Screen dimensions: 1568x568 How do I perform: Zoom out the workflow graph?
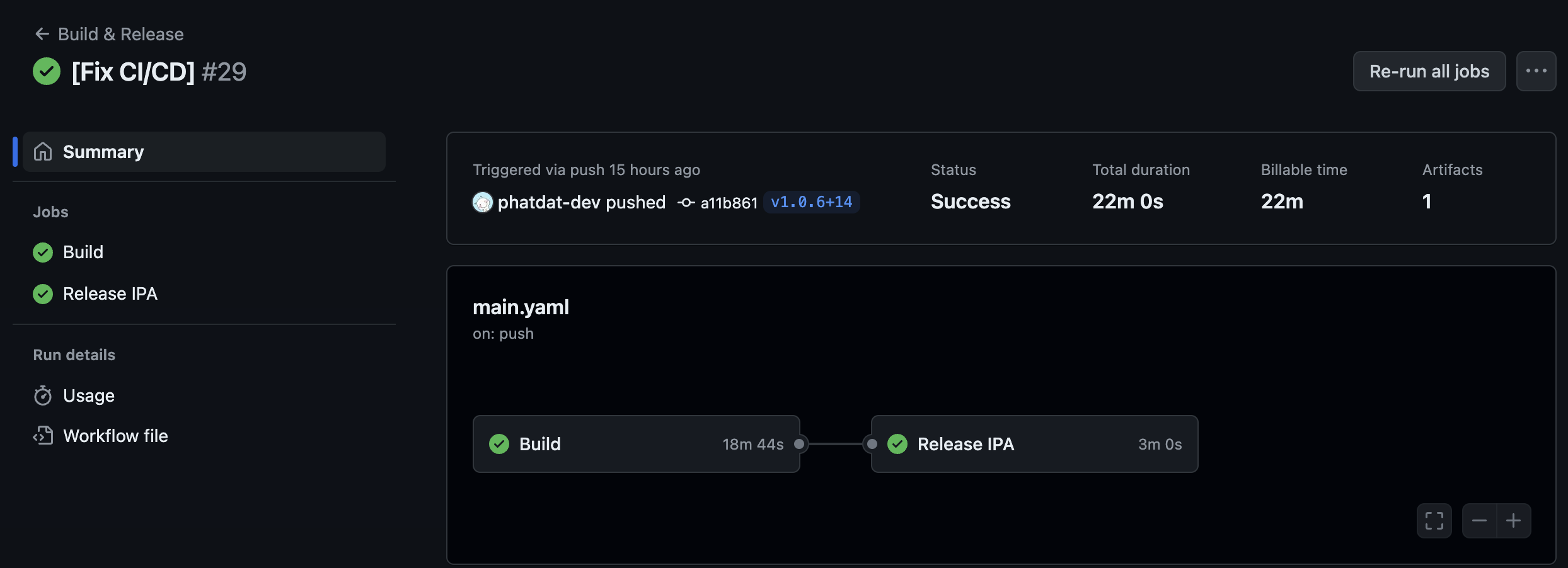click(x=1479, y=521)
